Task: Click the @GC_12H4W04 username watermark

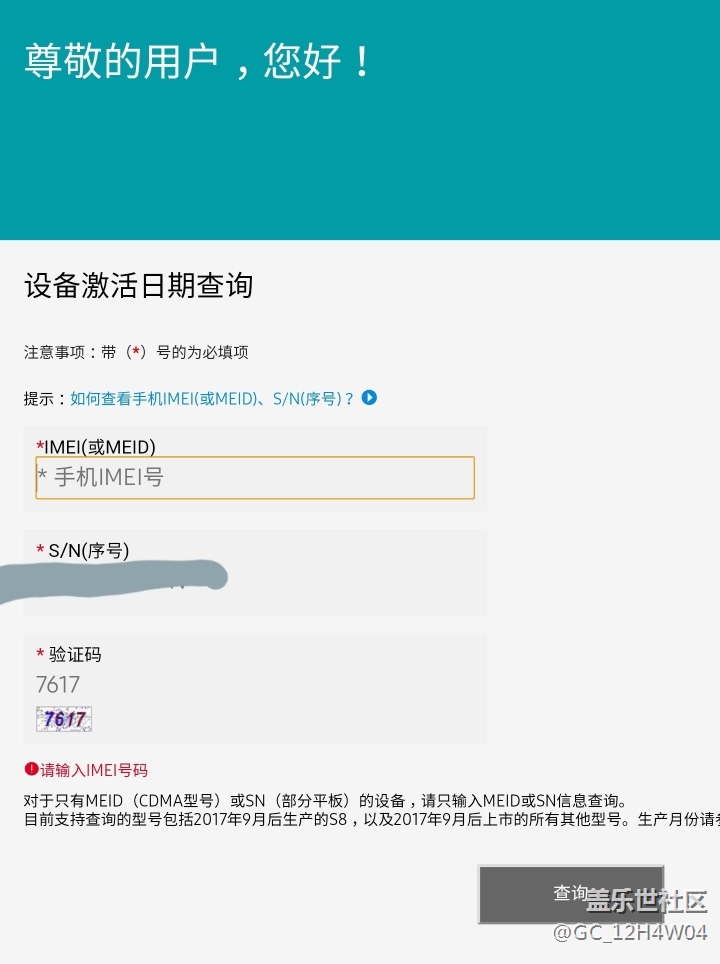Action: 630,933
